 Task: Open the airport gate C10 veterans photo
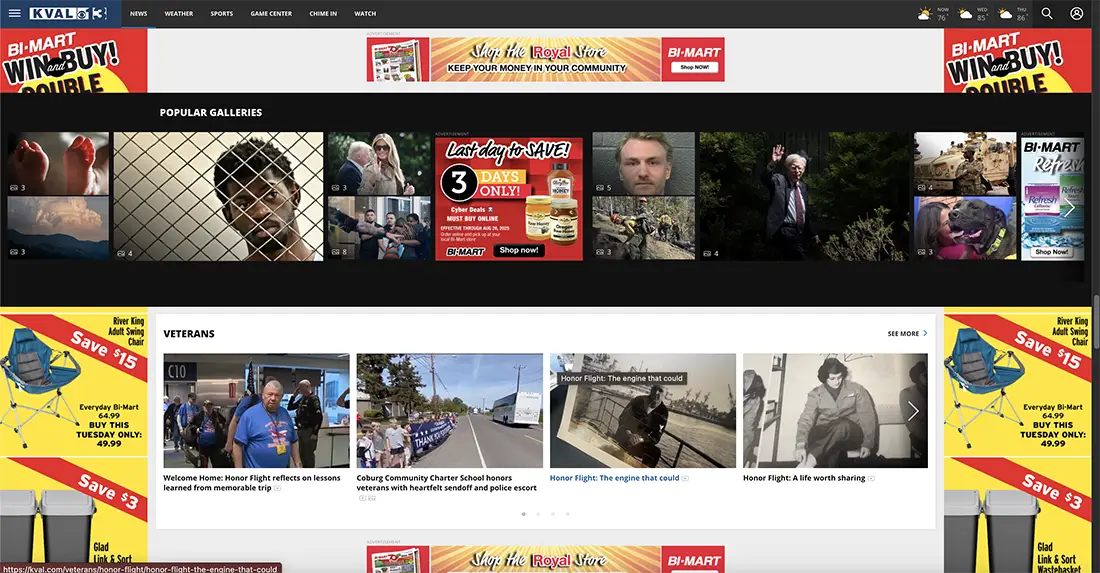[x=256, y=410]
